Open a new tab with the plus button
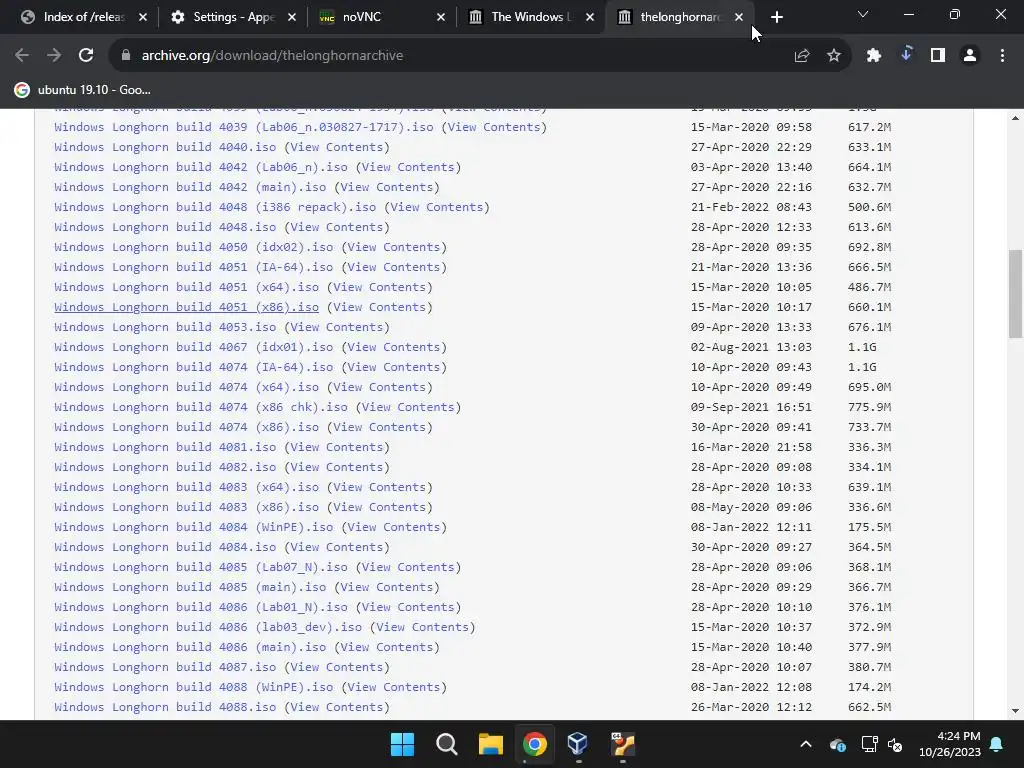Screen dimensions: 1024x768 [x=776, y=18]
